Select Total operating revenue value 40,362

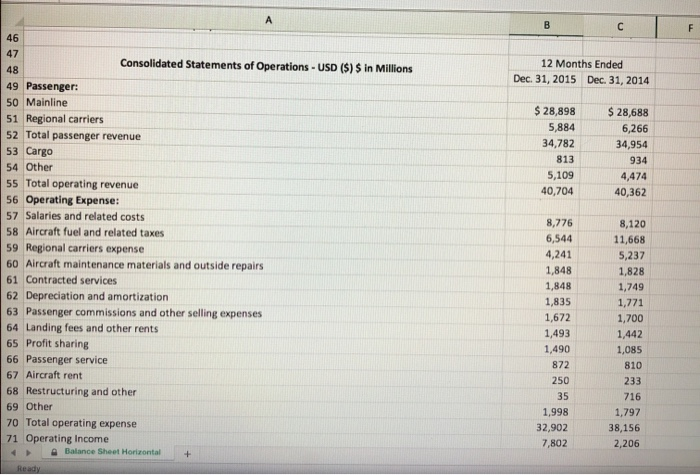click(630, 192)
